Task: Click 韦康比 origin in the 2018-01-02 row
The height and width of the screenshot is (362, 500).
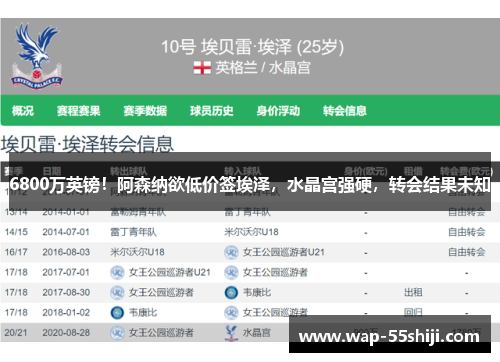Action: point(143,312)
